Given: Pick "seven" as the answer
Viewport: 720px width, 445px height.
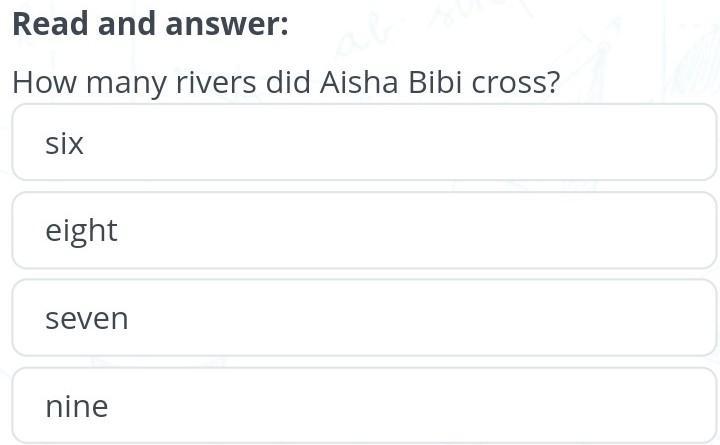Looking at the screenshot, I should pyautogui.click(x=364, y=318).
